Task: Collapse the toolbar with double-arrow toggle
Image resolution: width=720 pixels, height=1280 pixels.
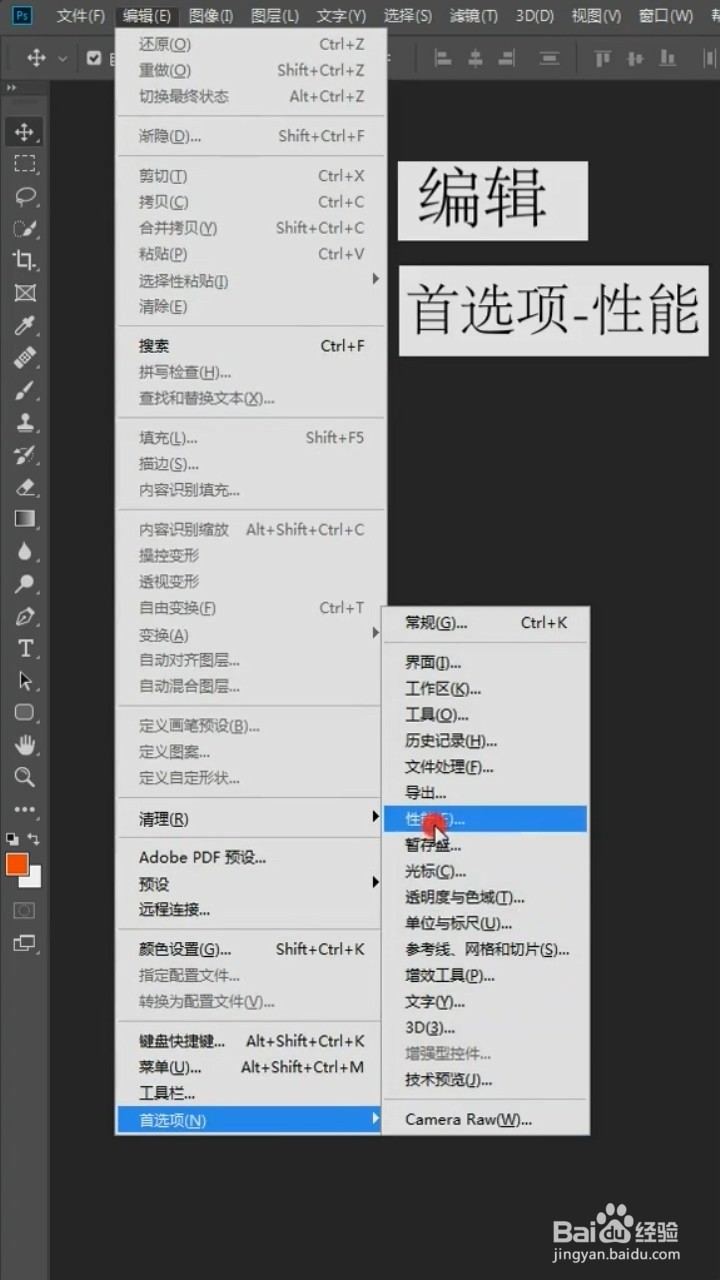Action: (x=12, y=88)
